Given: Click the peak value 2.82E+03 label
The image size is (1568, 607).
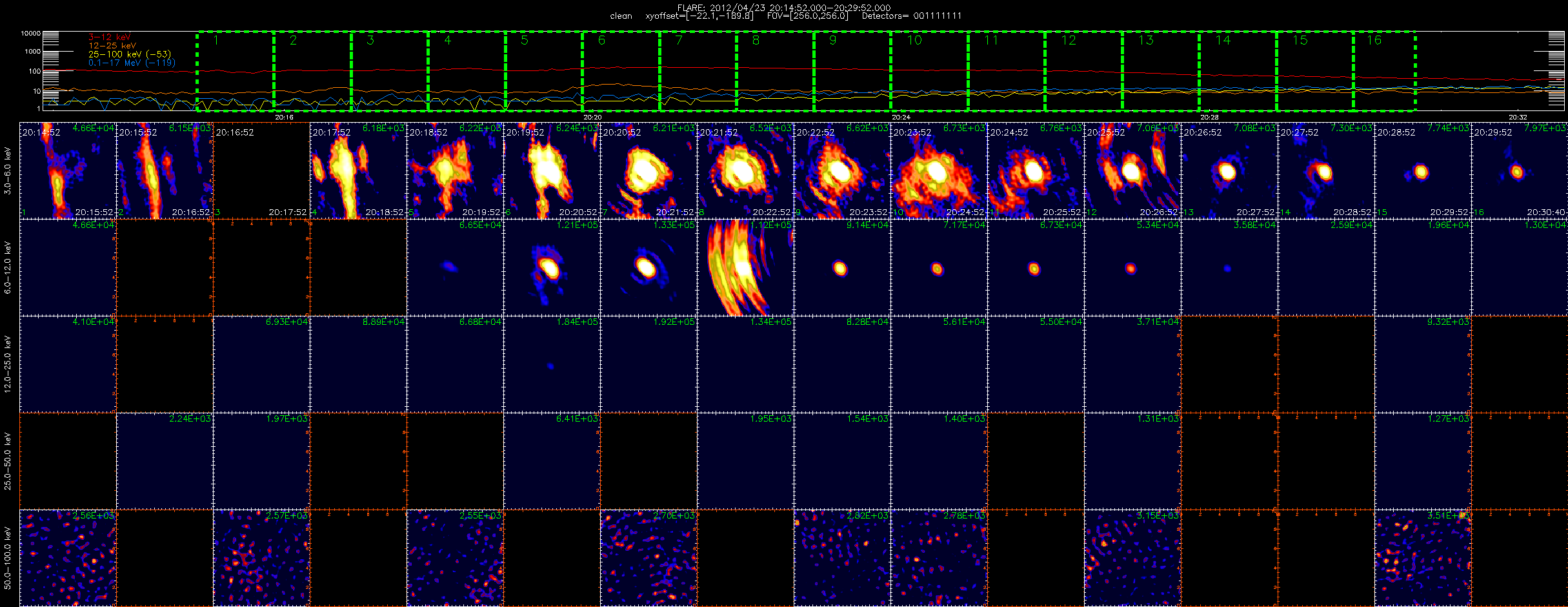Looking at the screenshot, I should 868,516.
